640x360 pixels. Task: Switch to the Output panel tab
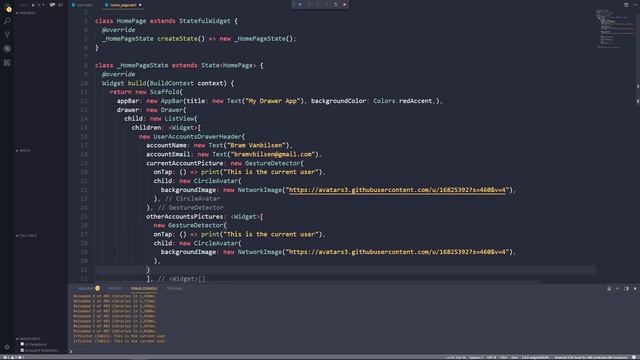coord(115,289)
